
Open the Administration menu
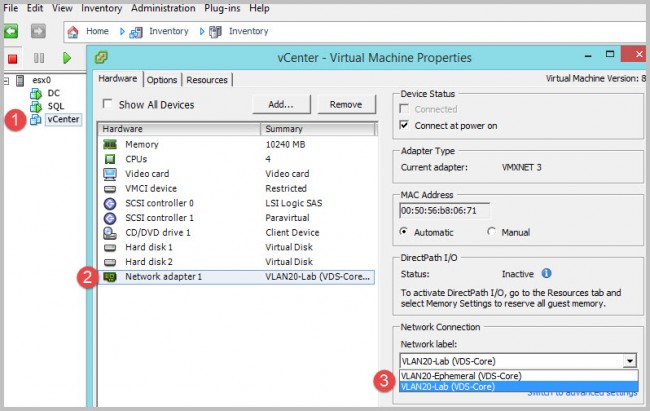point(163,8)
